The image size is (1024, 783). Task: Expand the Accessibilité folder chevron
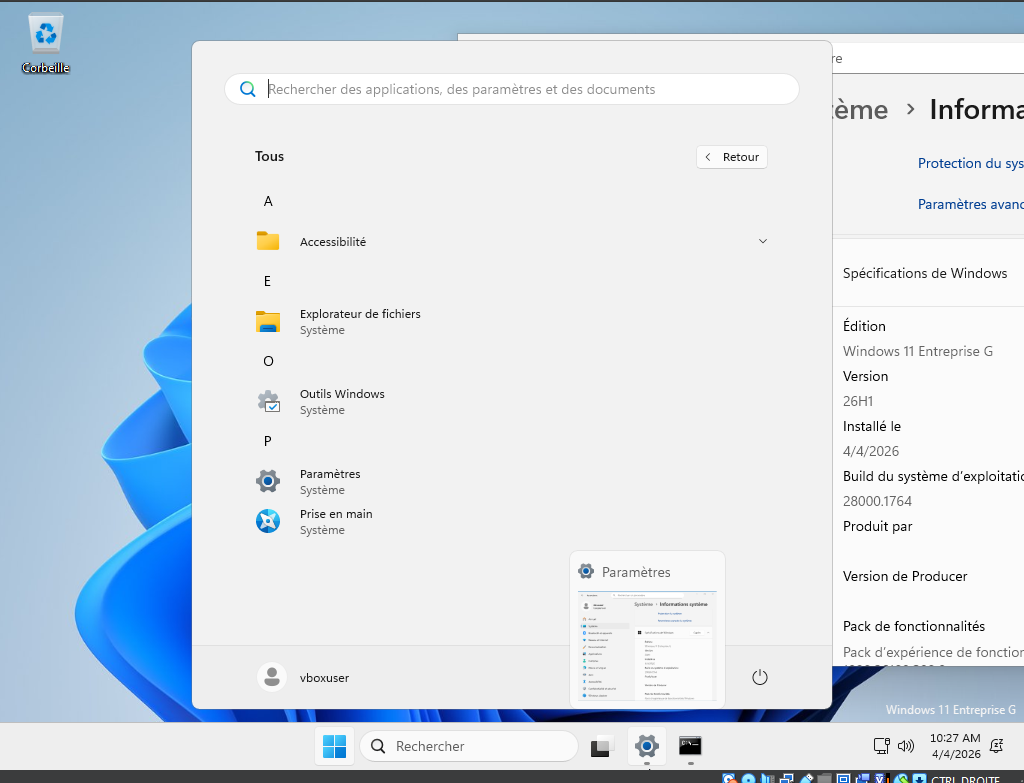click(x=762, y=241)
